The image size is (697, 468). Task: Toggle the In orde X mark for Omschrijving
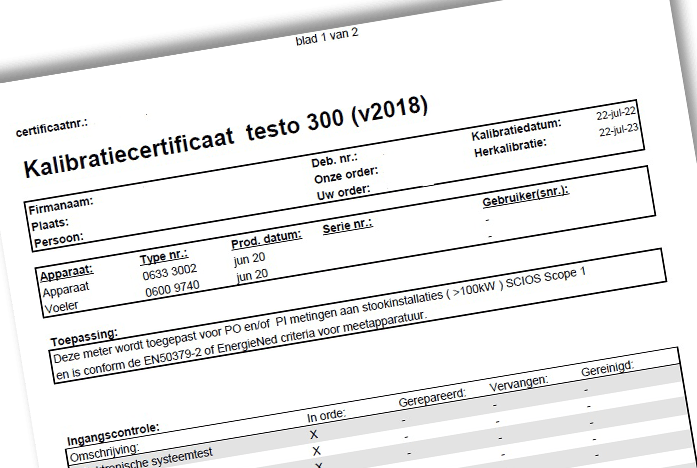(x=314, y=435)
